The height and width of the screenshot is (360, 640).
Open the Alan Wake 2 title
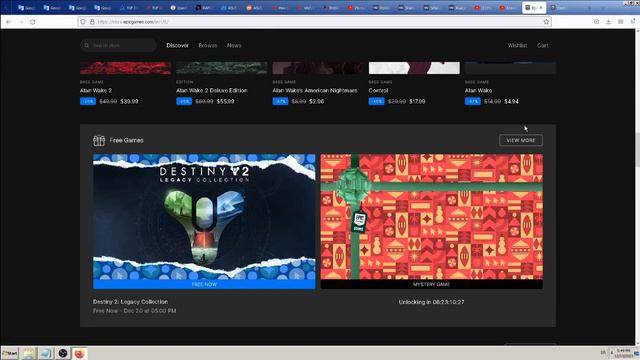point(96,90)
